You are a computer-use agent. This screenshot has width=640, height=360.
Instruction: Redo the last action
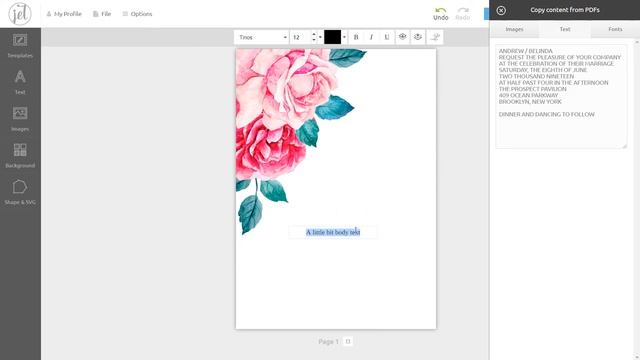(463, 13)
